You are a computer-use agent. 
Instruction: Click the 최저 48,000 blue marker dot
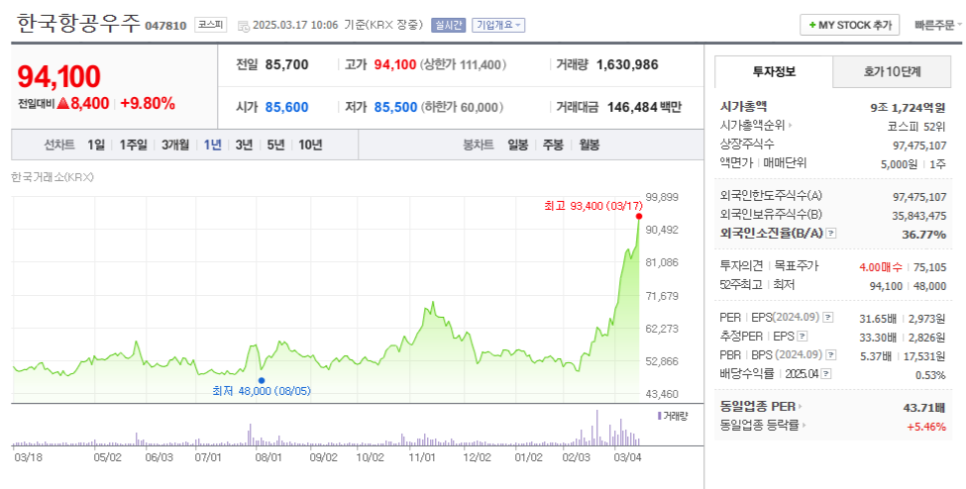tap(261, 381)
